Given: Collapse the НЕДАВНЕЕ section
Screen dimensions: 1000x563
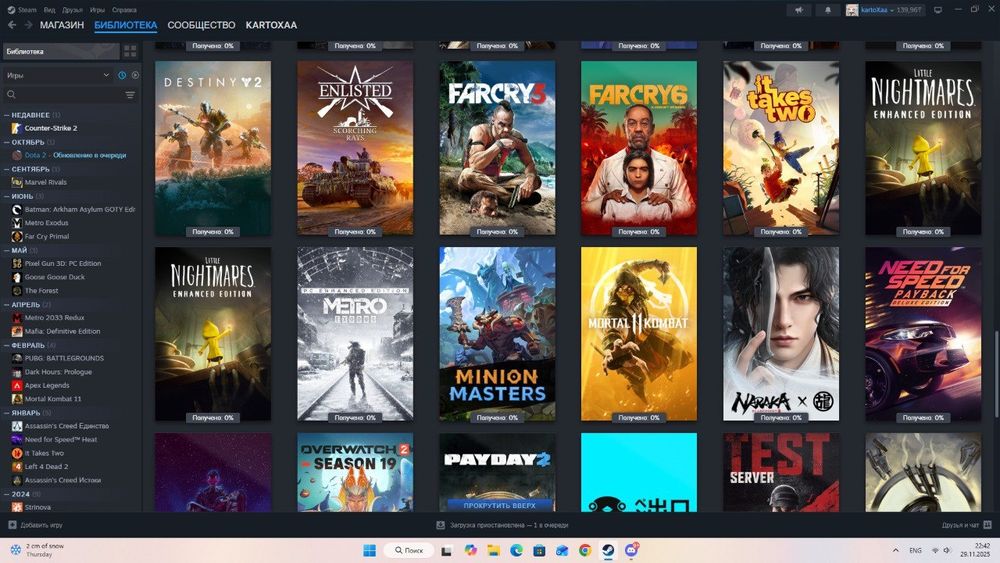Looking at the screenshot, I should (6, 115).
